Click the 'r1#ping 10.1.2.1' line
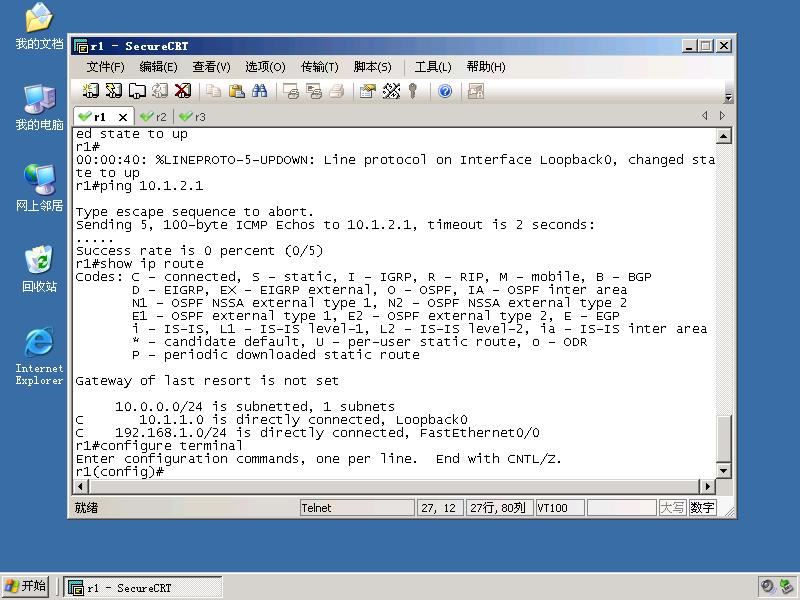800x600 pixels. (x=139, y=186)
